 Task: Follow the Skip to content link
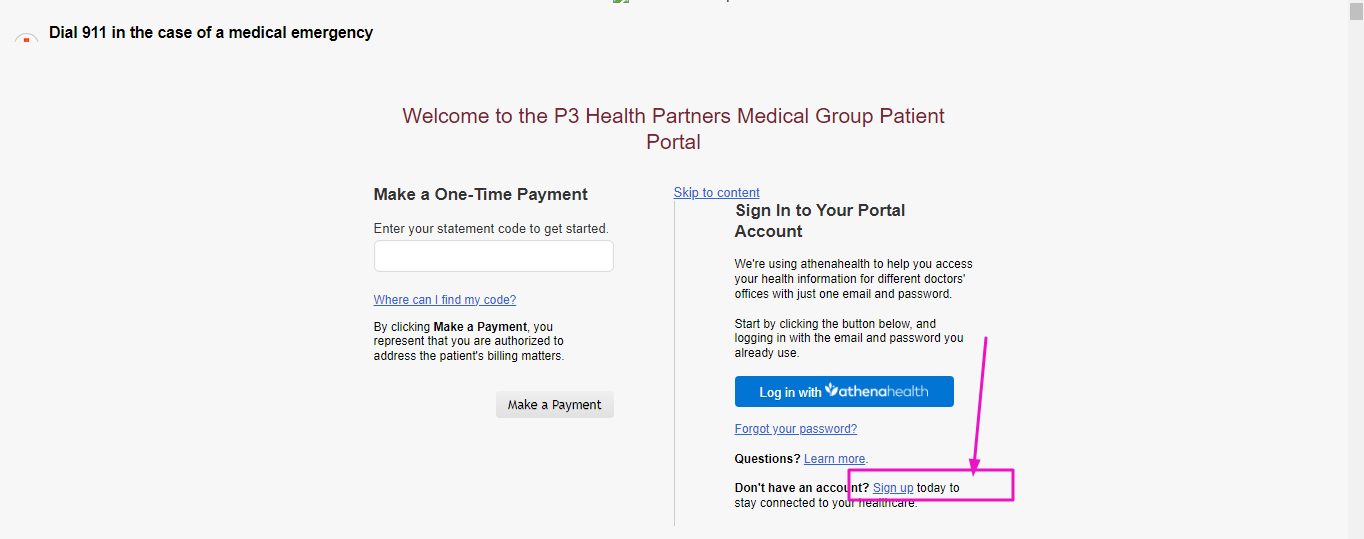click(x=717, y=193)
